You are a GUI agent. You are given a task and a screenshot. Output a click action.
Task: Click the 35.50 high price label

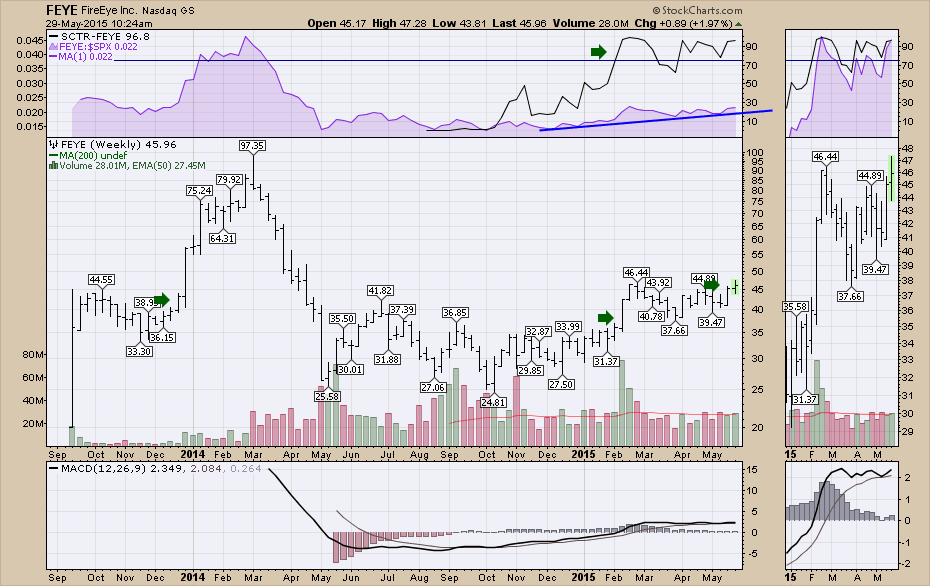342,319
